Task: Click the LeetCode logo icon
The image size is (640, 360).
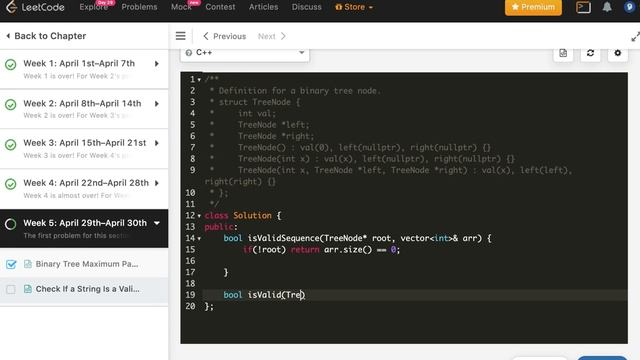Action: click(11, 7)
